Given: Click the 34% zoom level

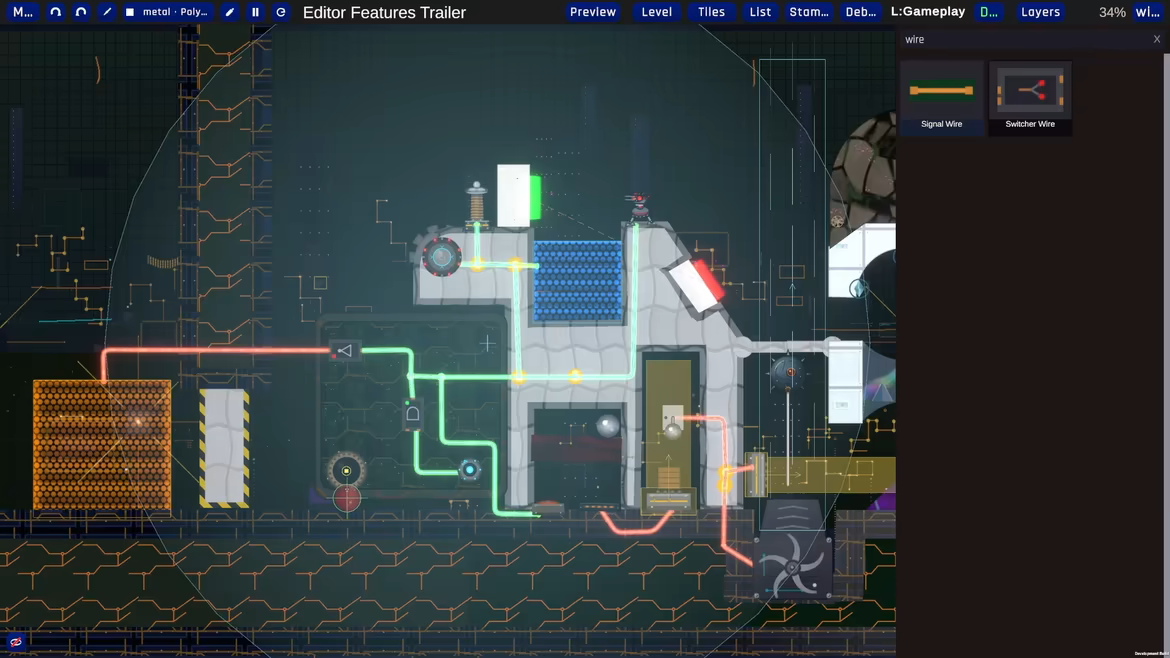Looking at the screenshot, I should tap(1112, 12).
